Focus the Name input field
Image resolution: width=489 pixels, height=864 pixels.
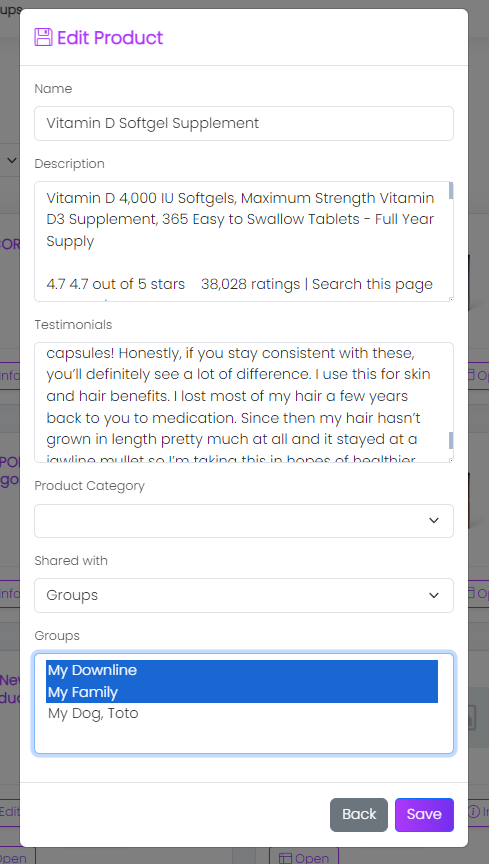244,123
